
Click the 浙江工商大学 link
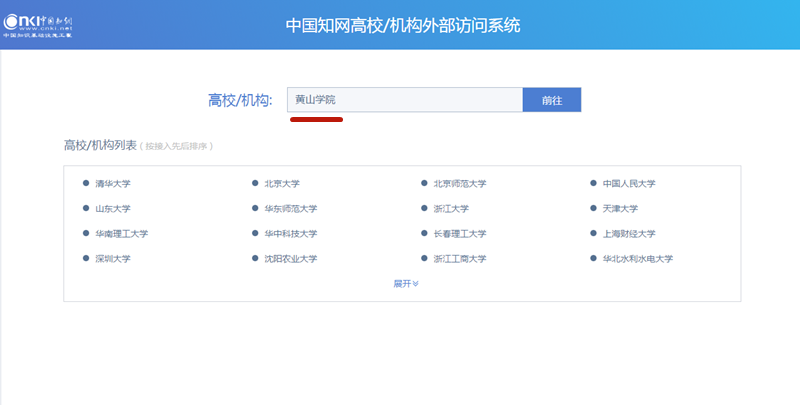(459, 259)
